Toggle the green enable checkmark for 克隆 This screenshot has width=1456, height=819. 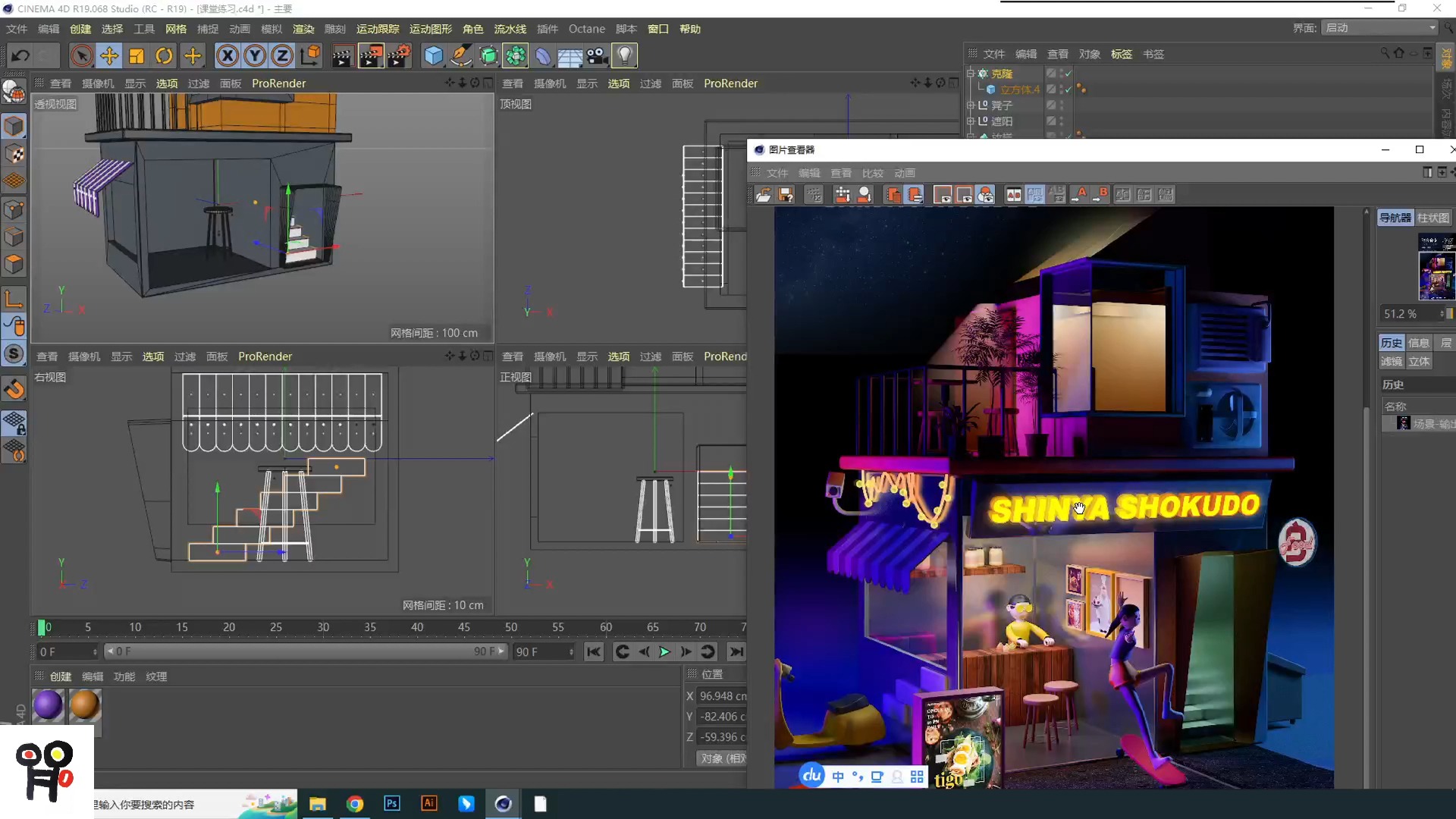1068,74
